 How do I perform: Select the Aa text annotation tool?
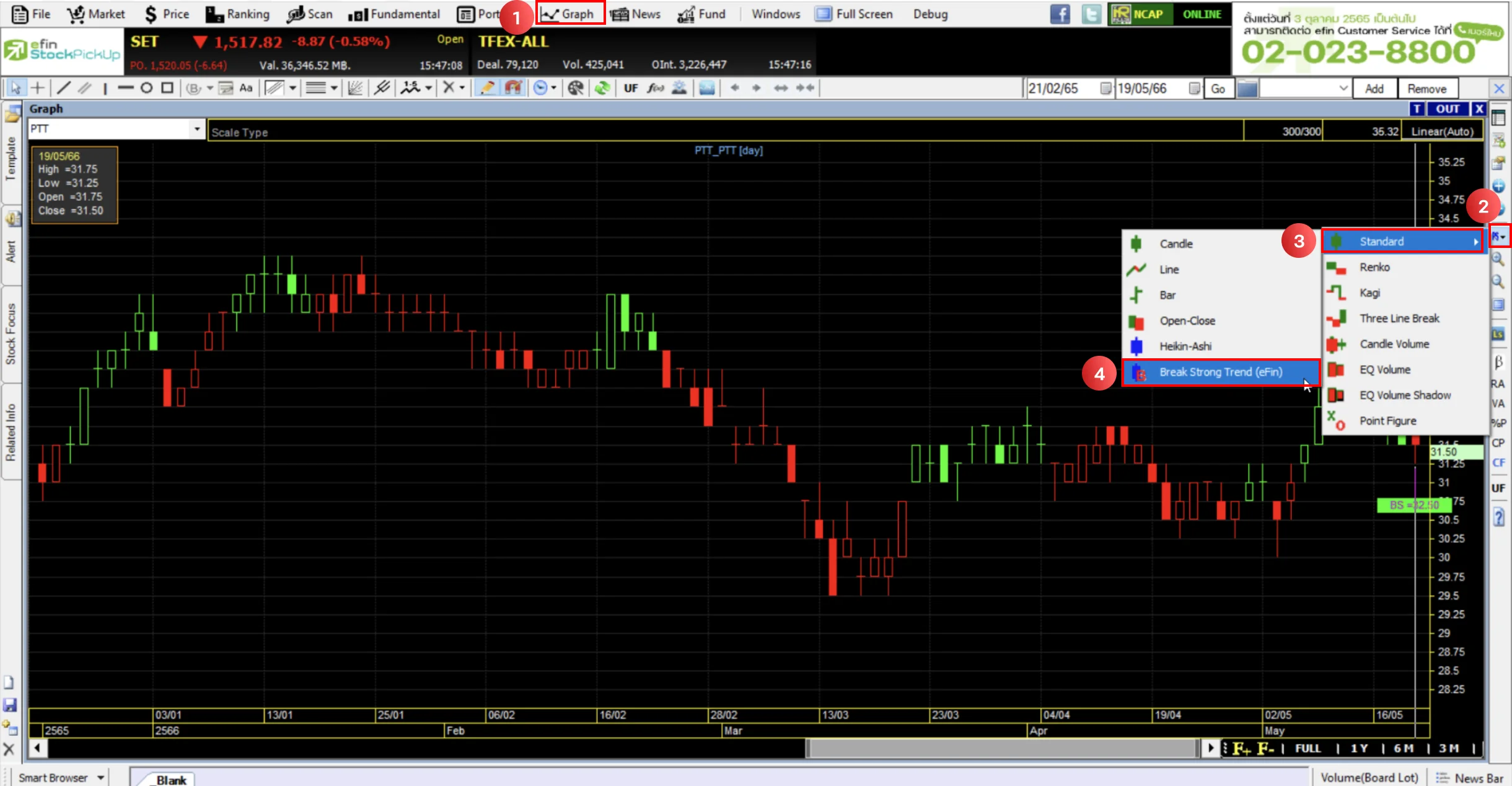pos(246,88)
